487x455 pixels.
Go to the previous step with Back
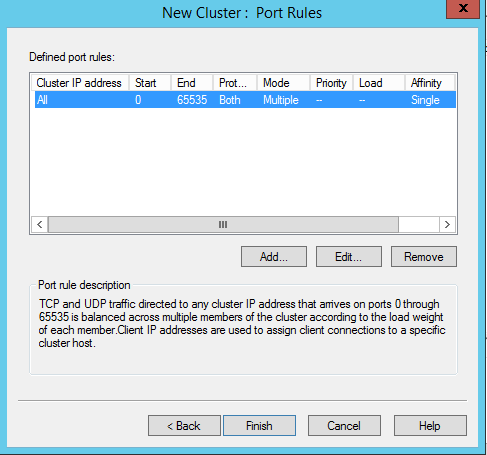point(184,426)
